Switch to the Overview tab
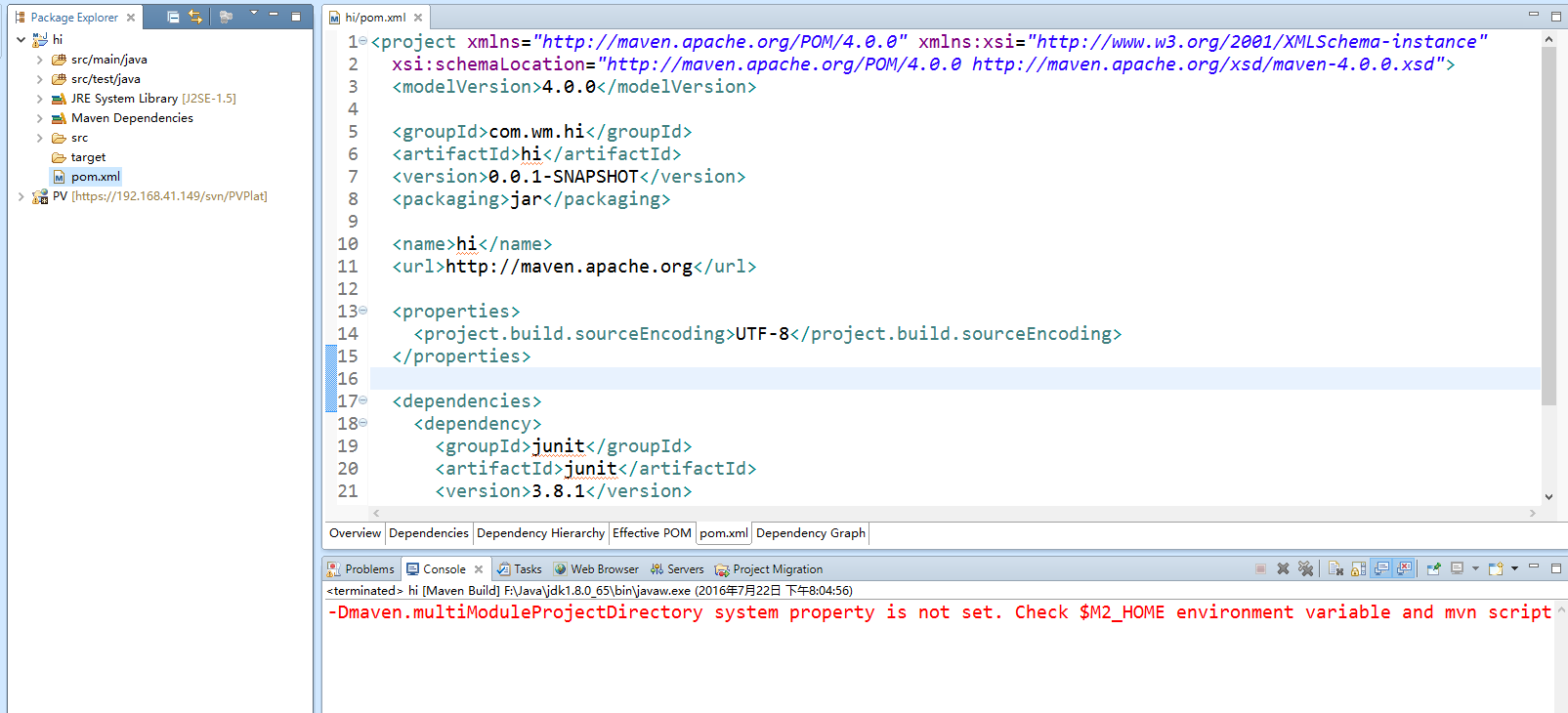 [355, 533]
